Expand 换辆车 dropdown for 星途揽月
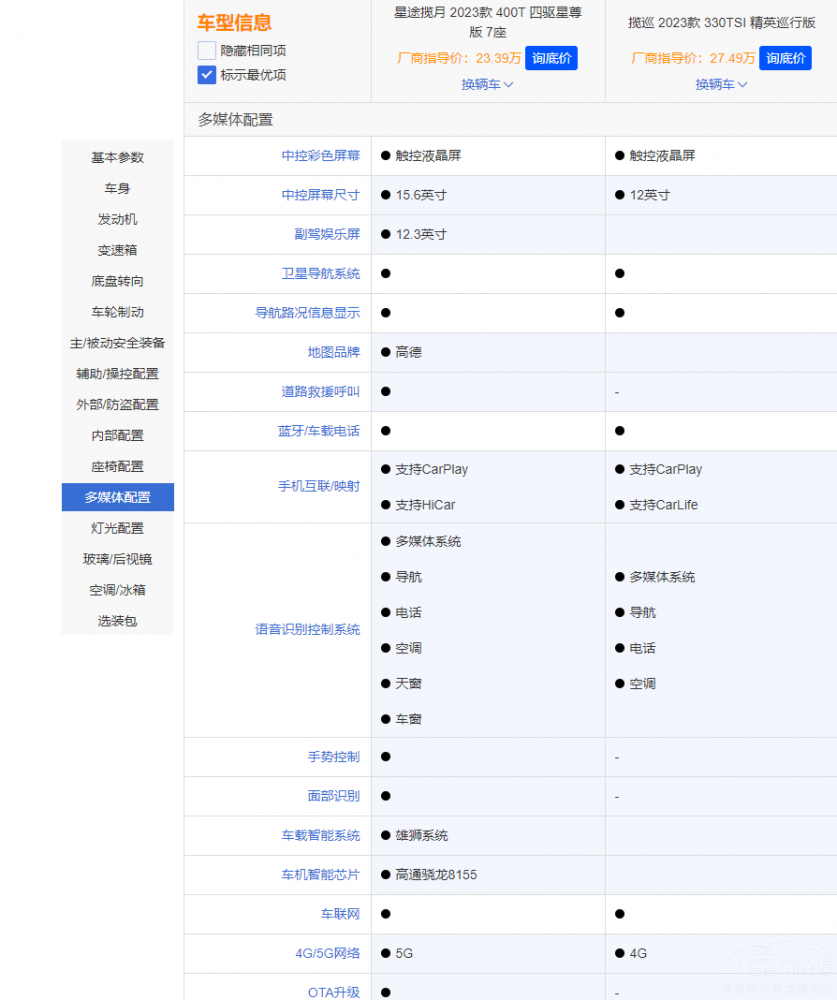 click(x=487, y=85)
